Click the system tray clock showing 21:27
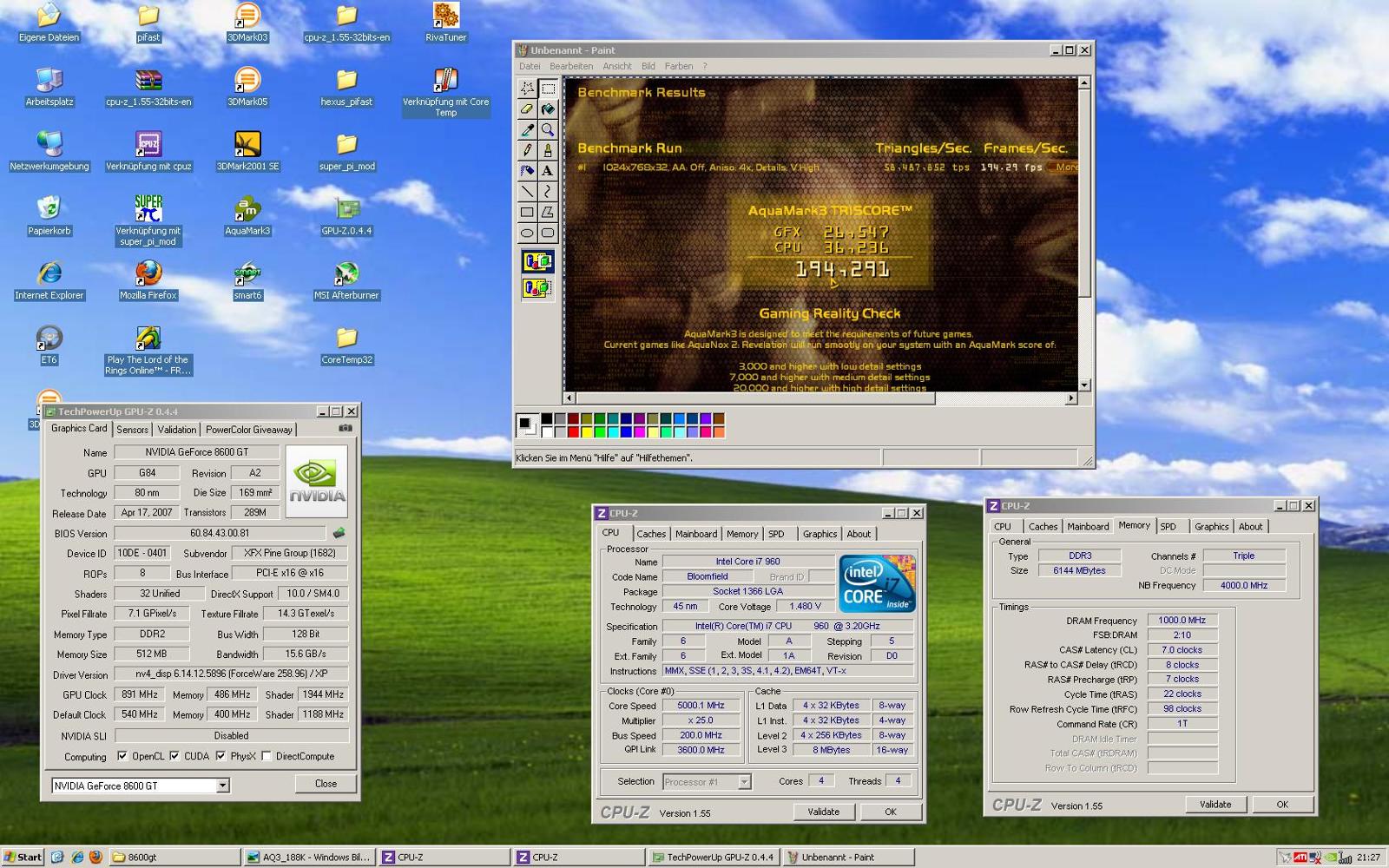Screen dimensions: 1389x868 pos(1368,857)
